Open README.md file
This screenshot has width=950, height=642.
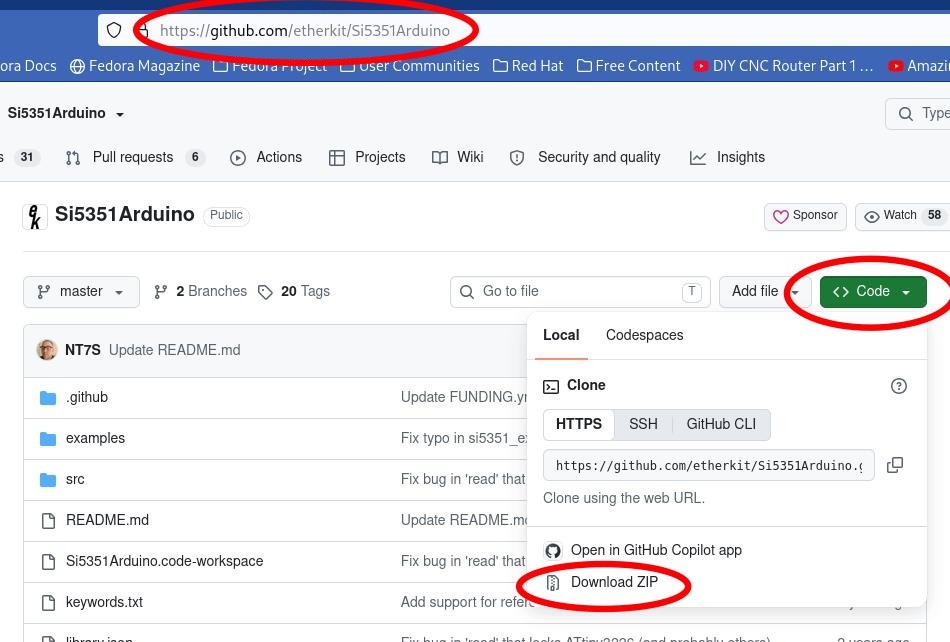[107, 520]
